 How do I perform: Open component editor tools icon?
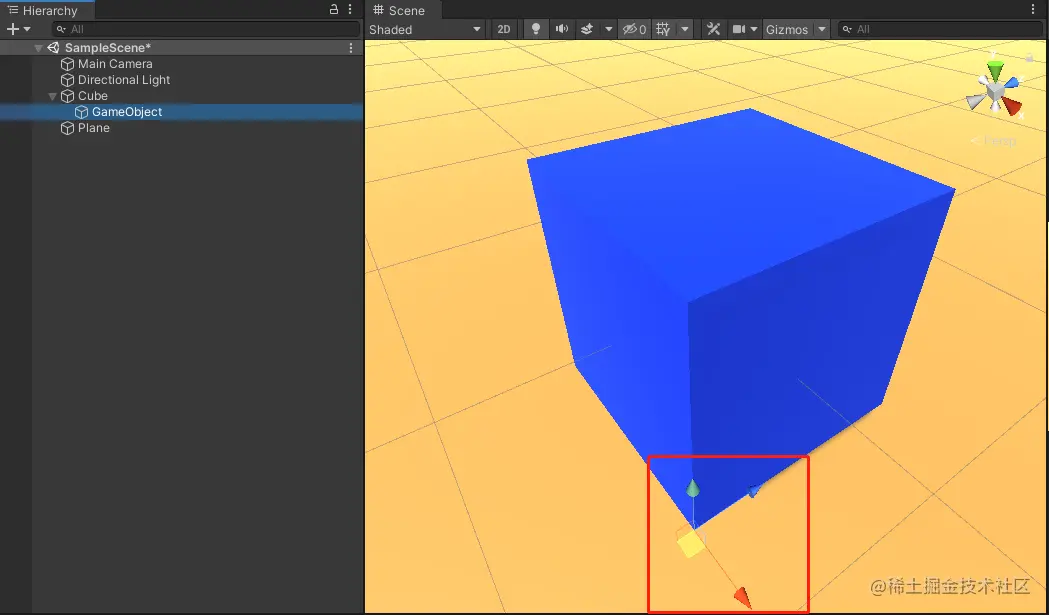713,29
